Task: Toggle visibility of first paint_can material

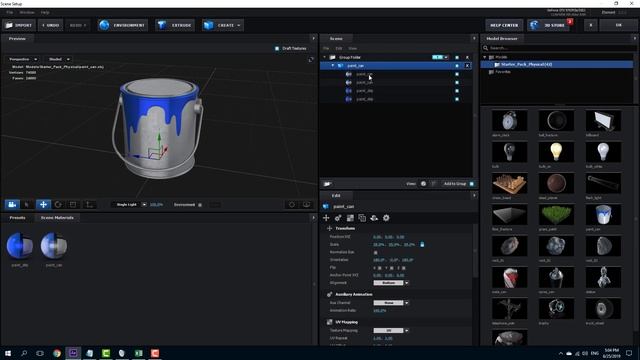Action: point(457,74)
